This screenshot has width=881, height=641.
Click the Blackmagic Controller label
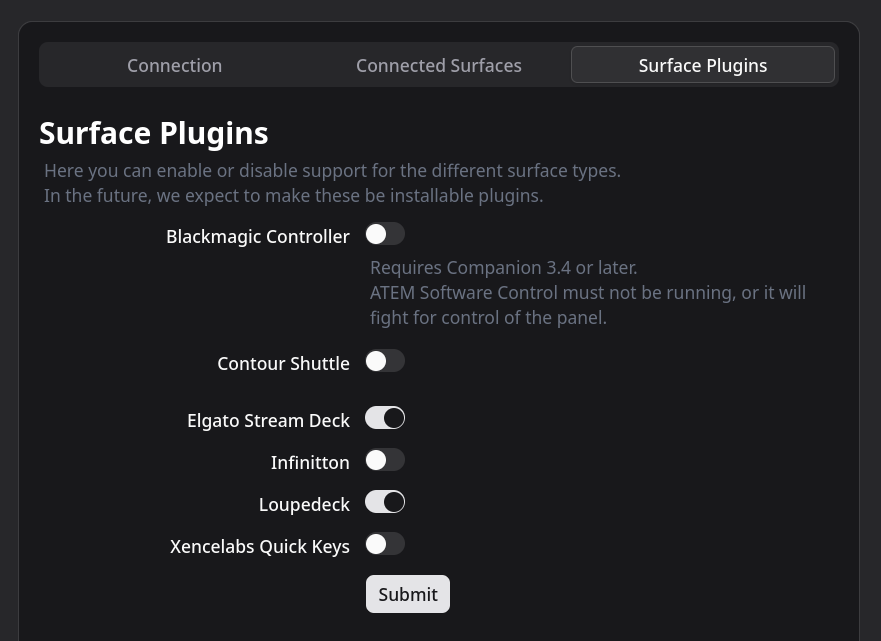[x=257, y=236]
